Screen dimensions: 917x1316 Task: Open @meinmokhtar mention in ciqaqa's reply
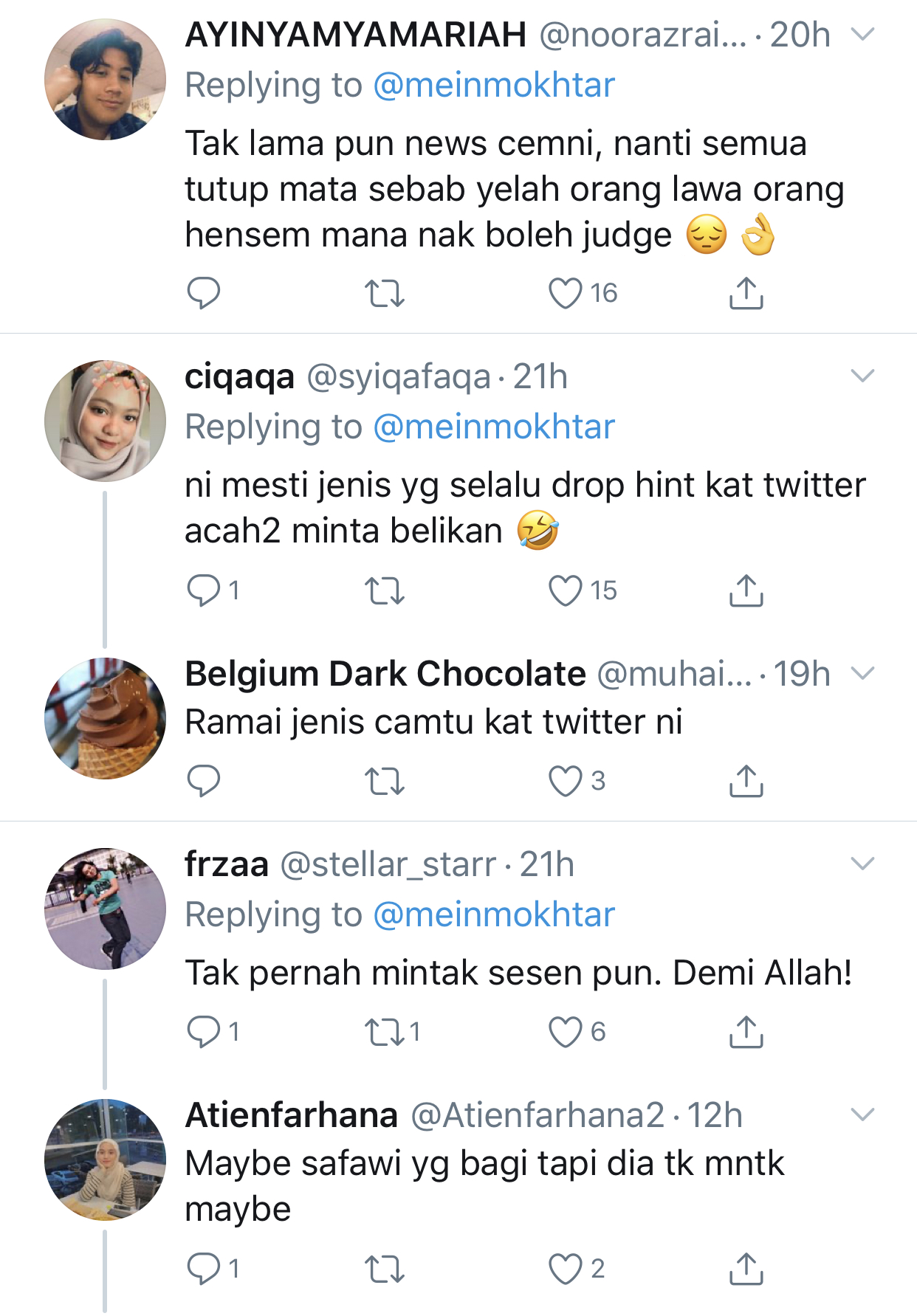pyautogui.click(x=494, y=427)
